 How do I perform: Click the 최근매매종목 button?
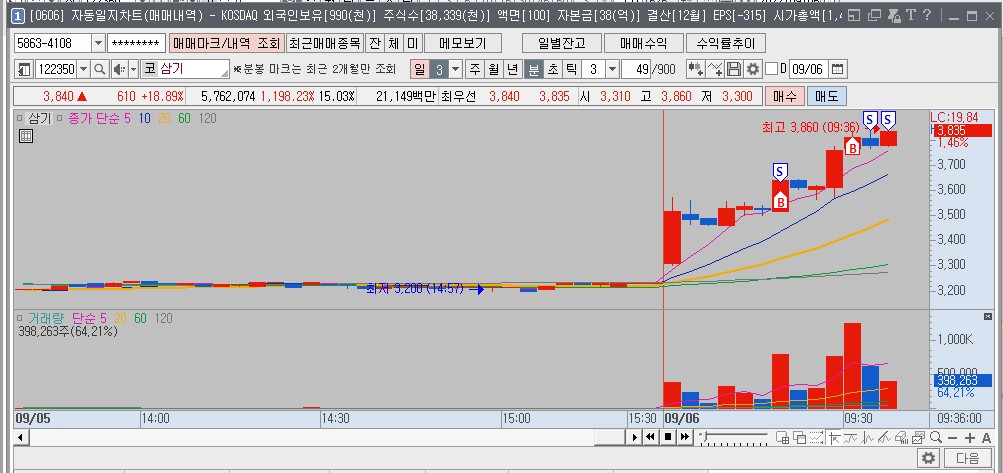click(x=325, y=44)
